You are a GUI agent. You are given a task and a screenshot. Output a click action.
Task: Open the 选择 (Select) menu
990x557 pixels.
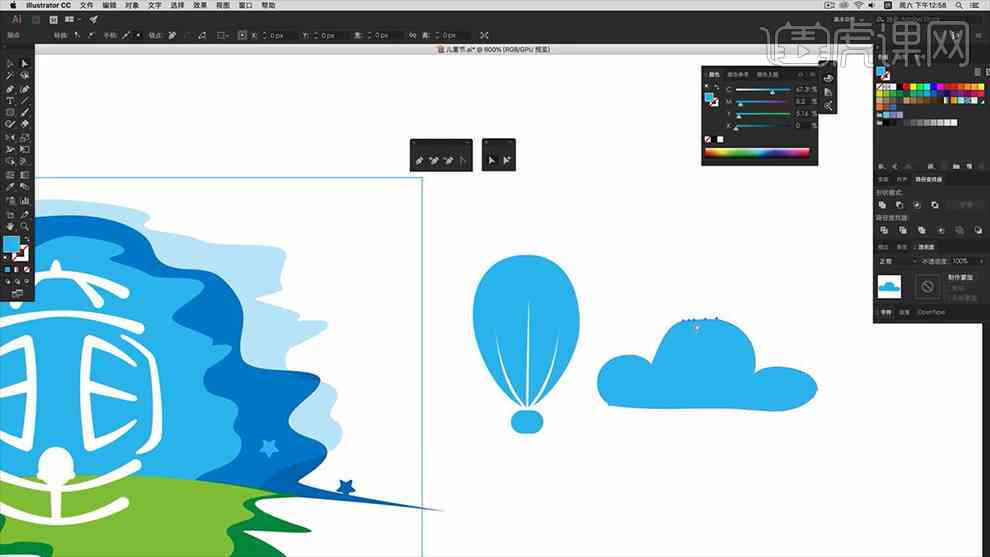tap(177, 5)
